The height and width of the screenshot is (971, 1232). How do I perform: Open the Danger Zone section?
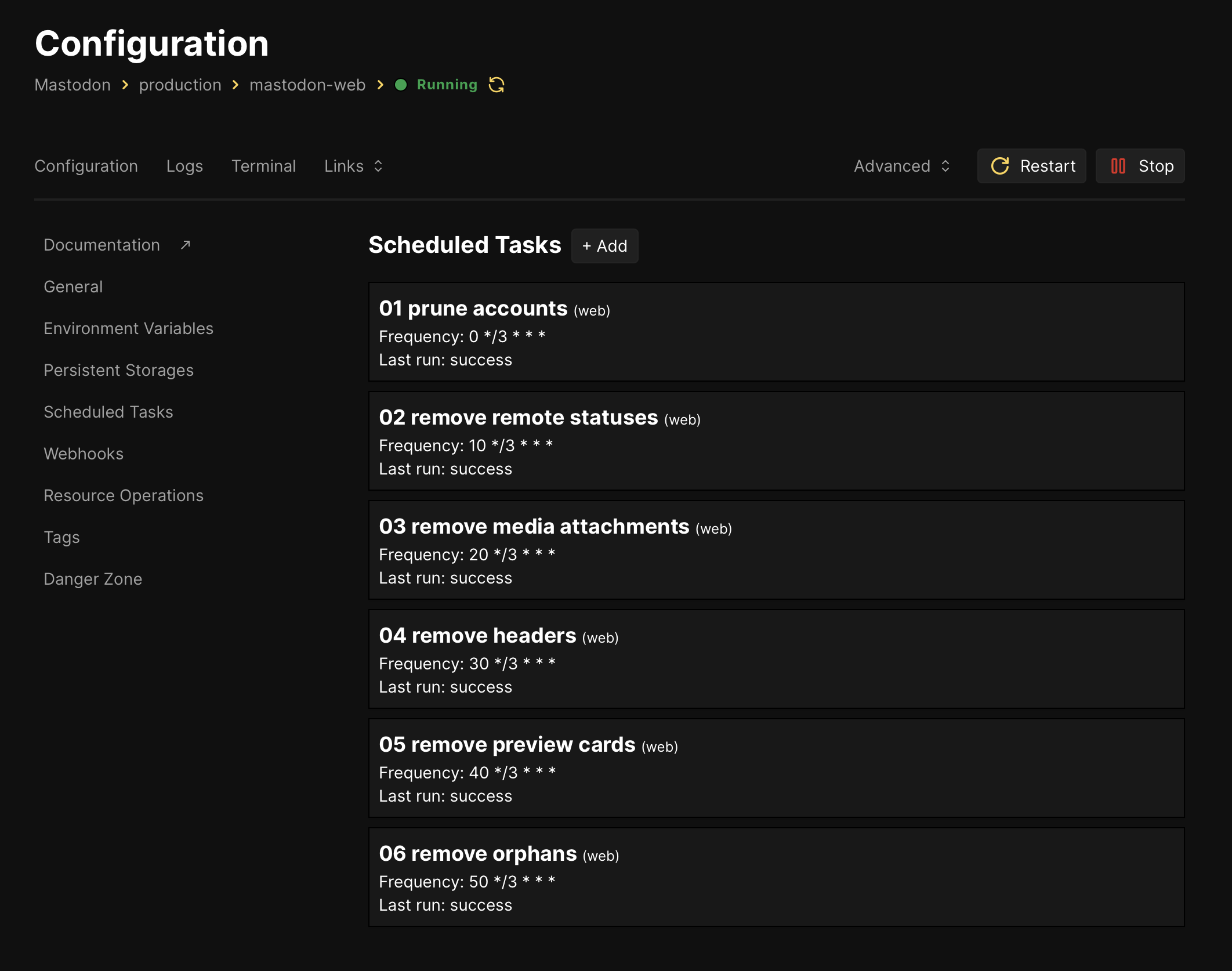click(93, 578)
